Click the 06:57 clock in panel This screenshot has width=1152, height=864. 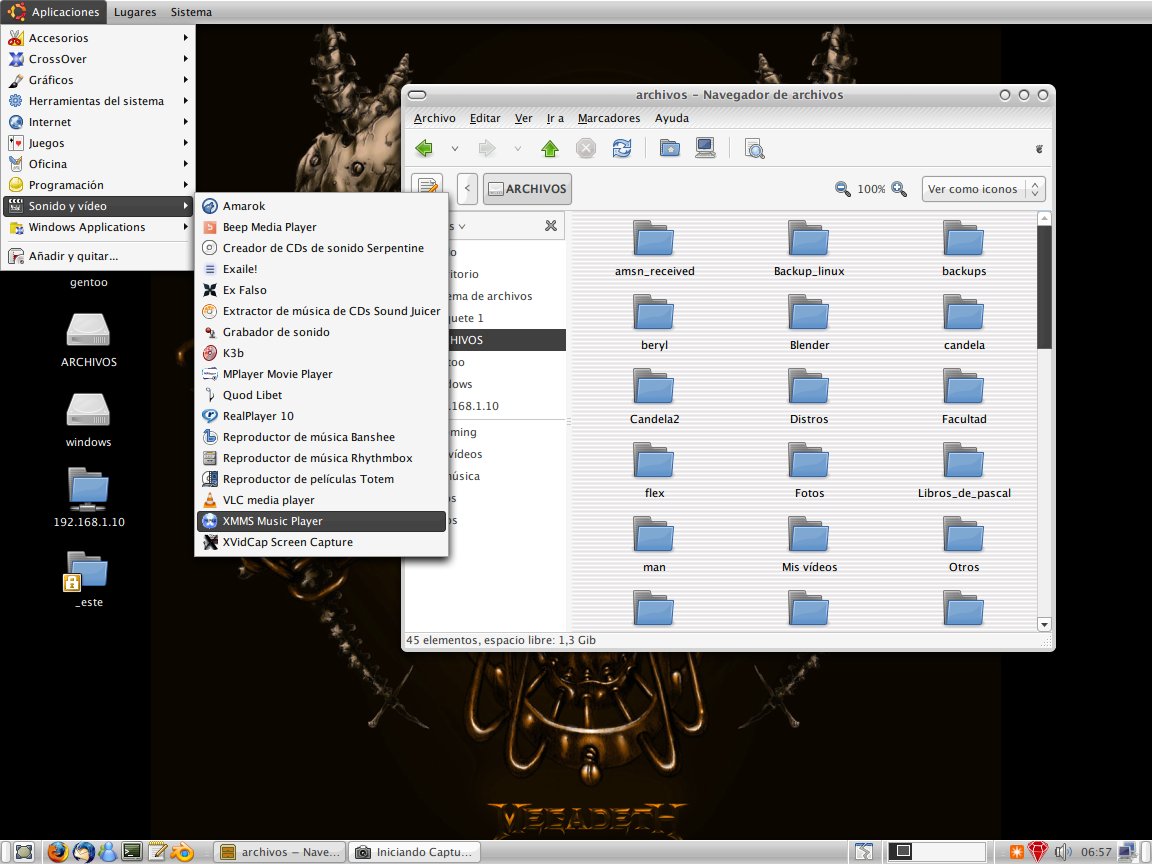click(1095, 852)
